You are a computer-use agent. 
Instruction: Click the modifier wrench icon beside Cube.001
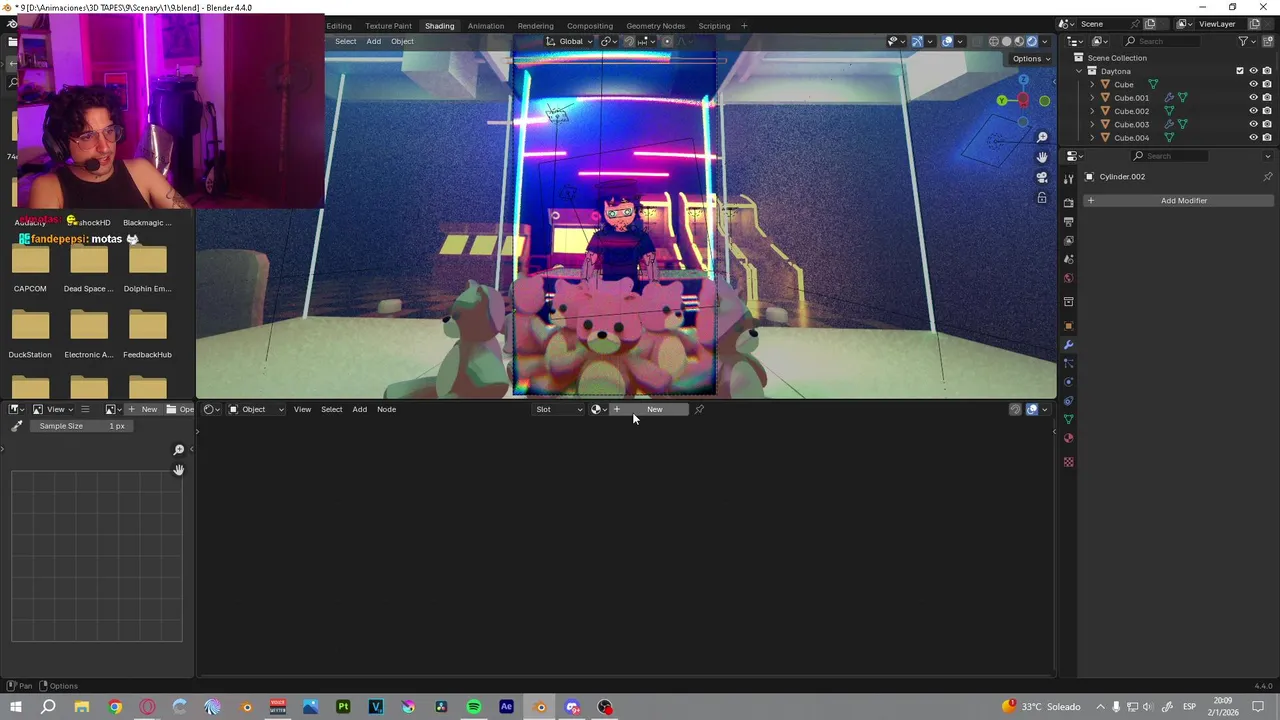coord(1168,98)
